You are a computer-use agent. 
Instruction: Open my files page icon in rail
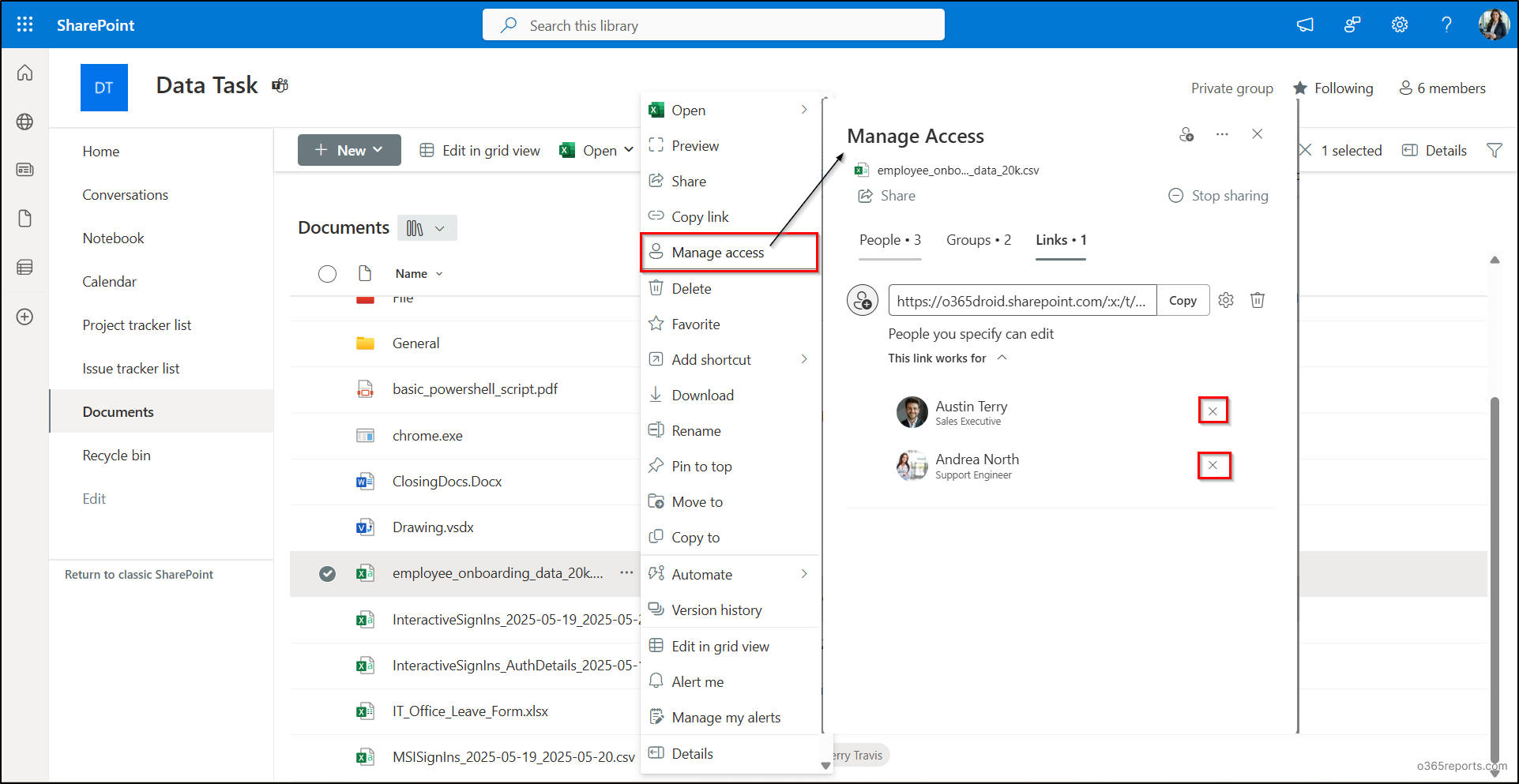click(25, 219)
